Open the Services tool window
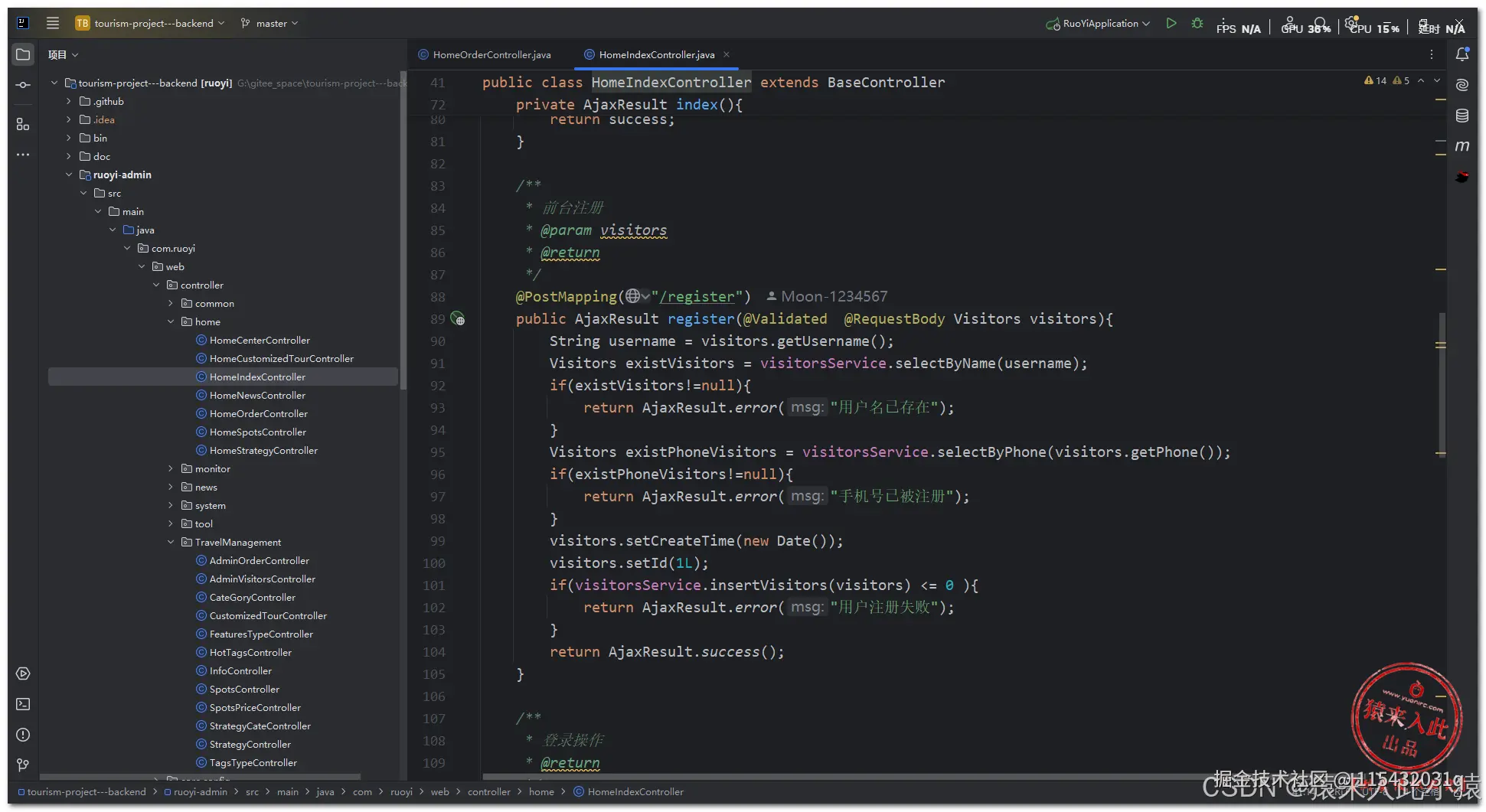Image resolution: width=1486 pixels, height=812 pixels. [23, 673]
